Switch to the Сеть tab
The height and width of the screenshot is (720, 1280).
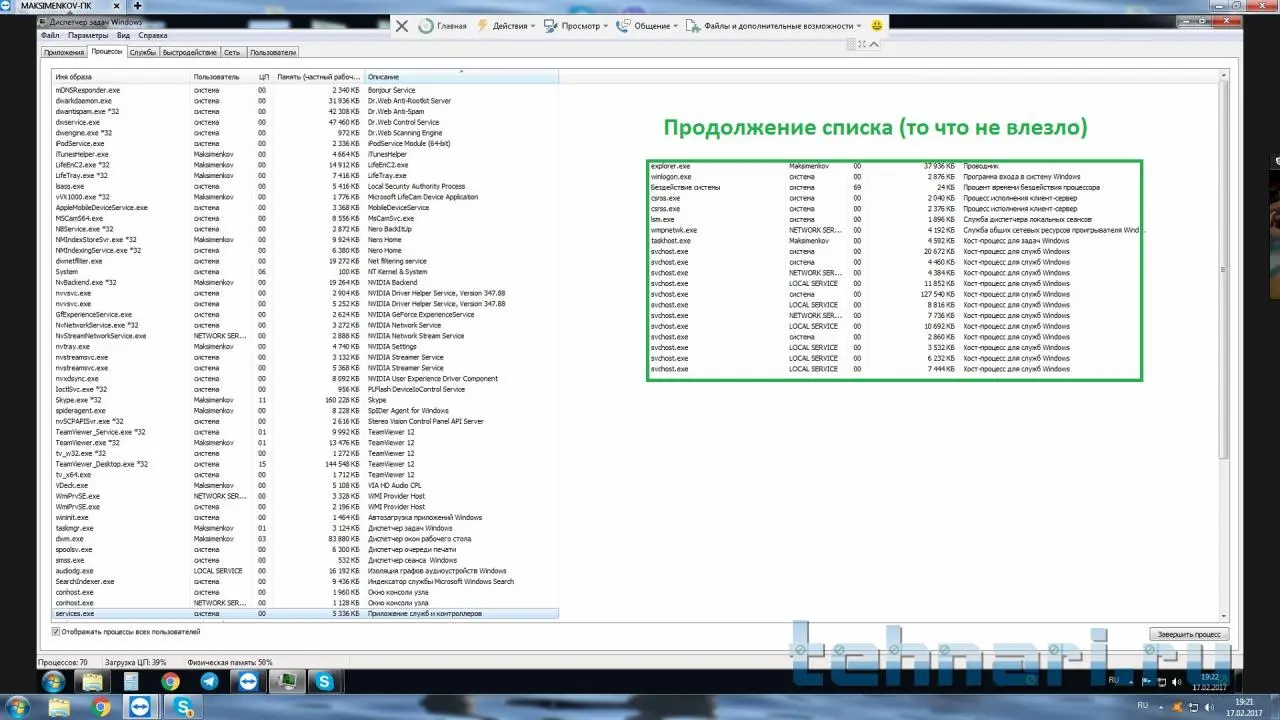(x=232, y=52)
